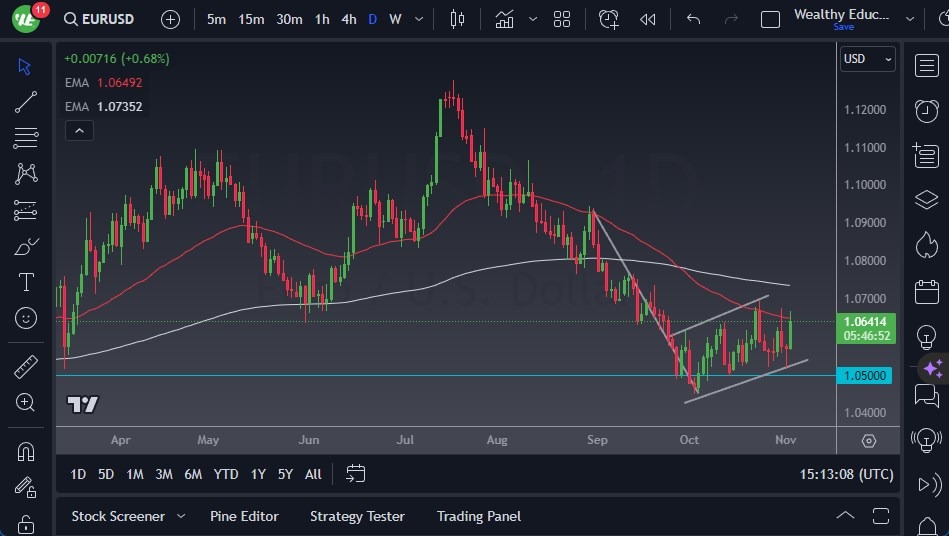Toggle lock all drawings
This screenshot has height=536, width=949.
(26, 523)
